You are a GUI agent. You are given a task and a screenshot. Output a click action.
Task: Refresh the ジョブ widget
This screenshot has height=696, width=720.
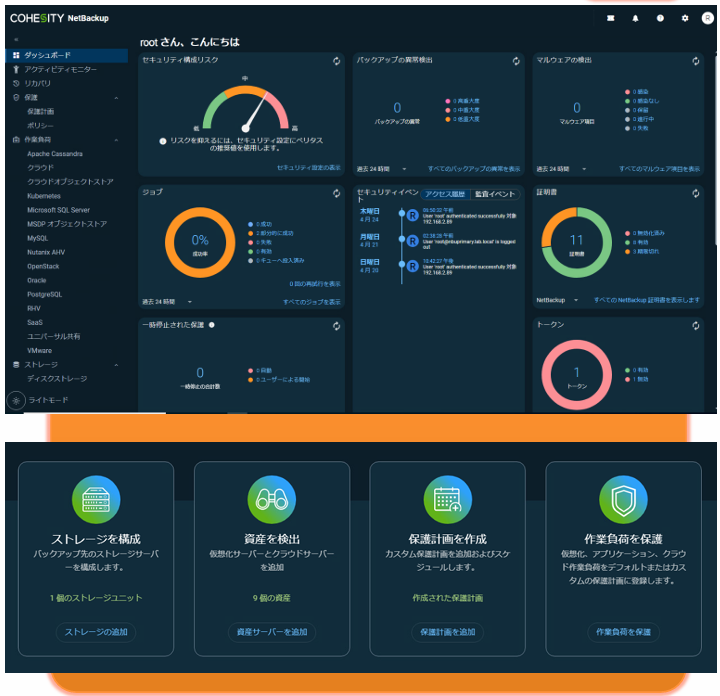[336, 193]
